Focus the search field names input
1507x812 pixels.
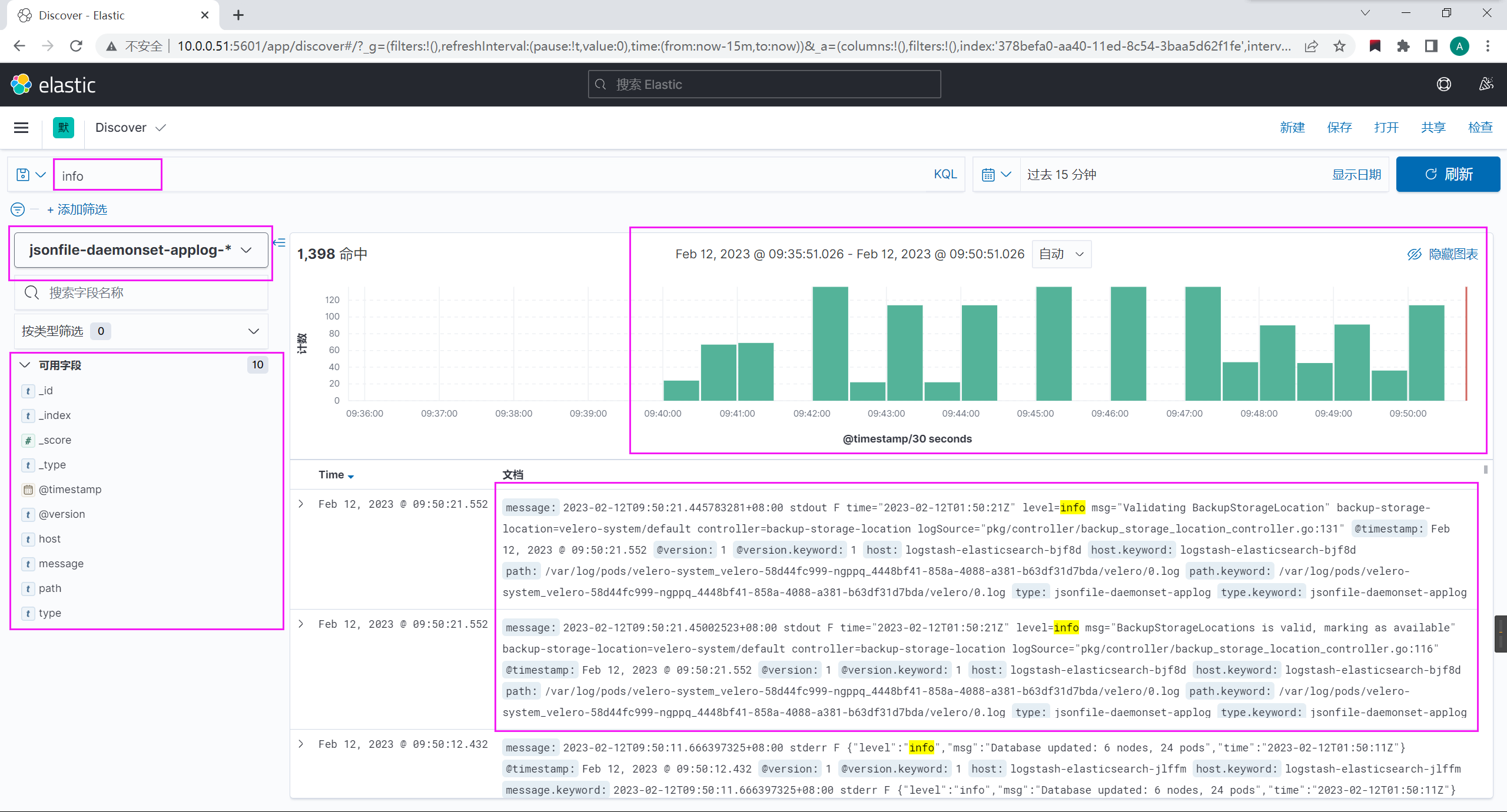pyautogui.click(x=141, y=292)
